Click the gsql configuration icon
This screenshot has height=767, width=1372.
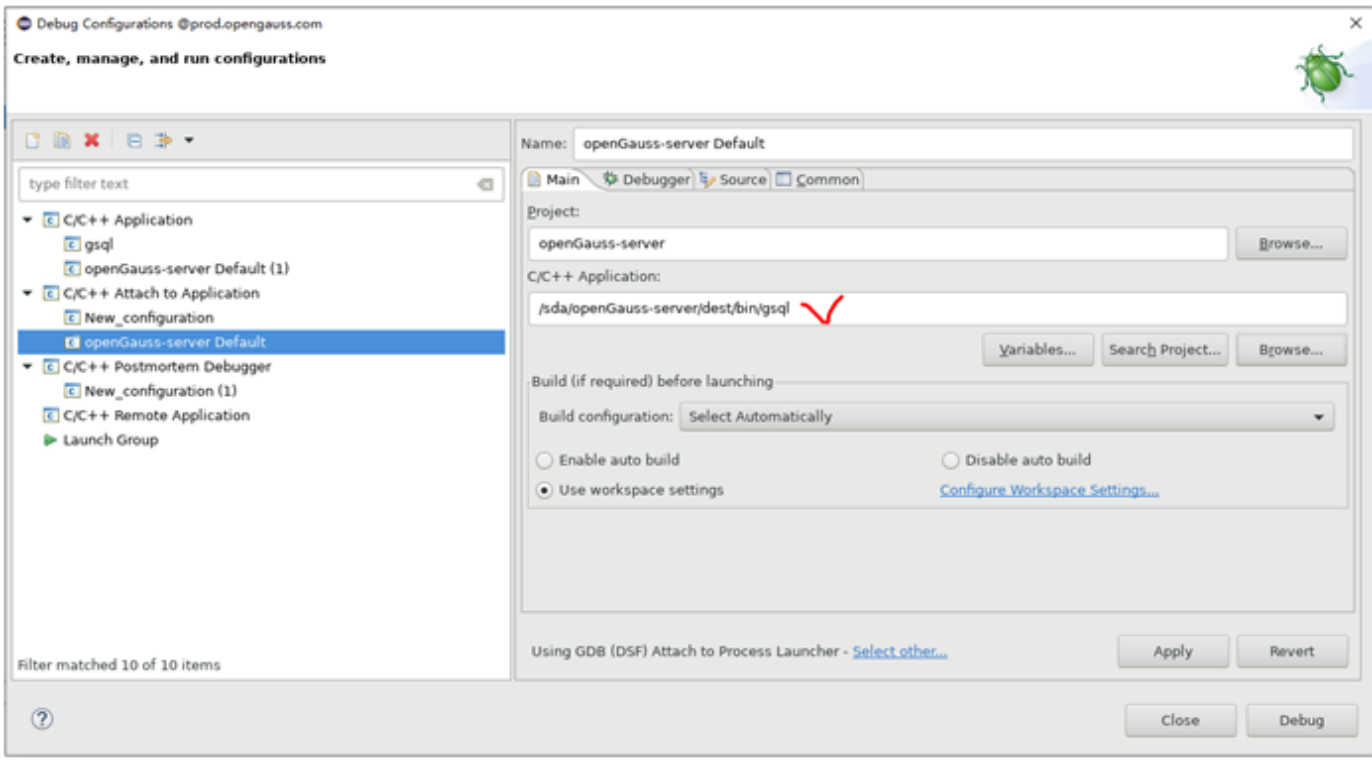click(x=72, y=244)
